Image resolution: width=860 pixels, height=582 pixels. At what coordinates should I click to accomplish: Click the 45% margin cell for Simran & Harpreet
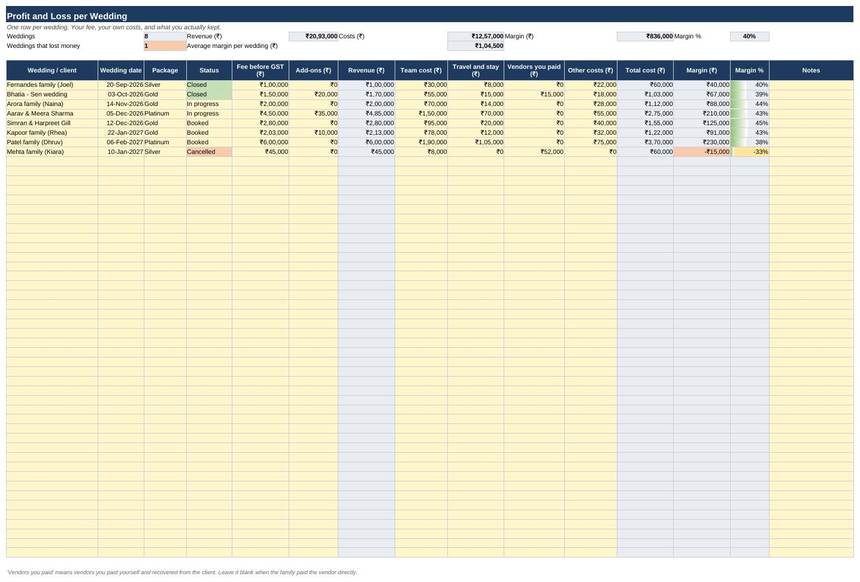coord(750,123)
